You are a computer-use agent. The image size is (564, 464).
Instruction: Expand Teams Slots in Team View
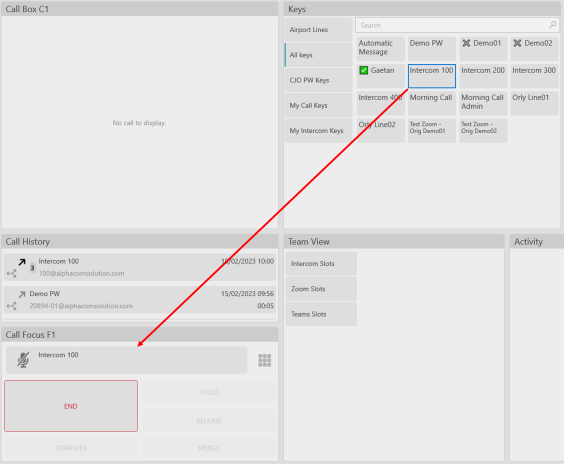point(321,314)
